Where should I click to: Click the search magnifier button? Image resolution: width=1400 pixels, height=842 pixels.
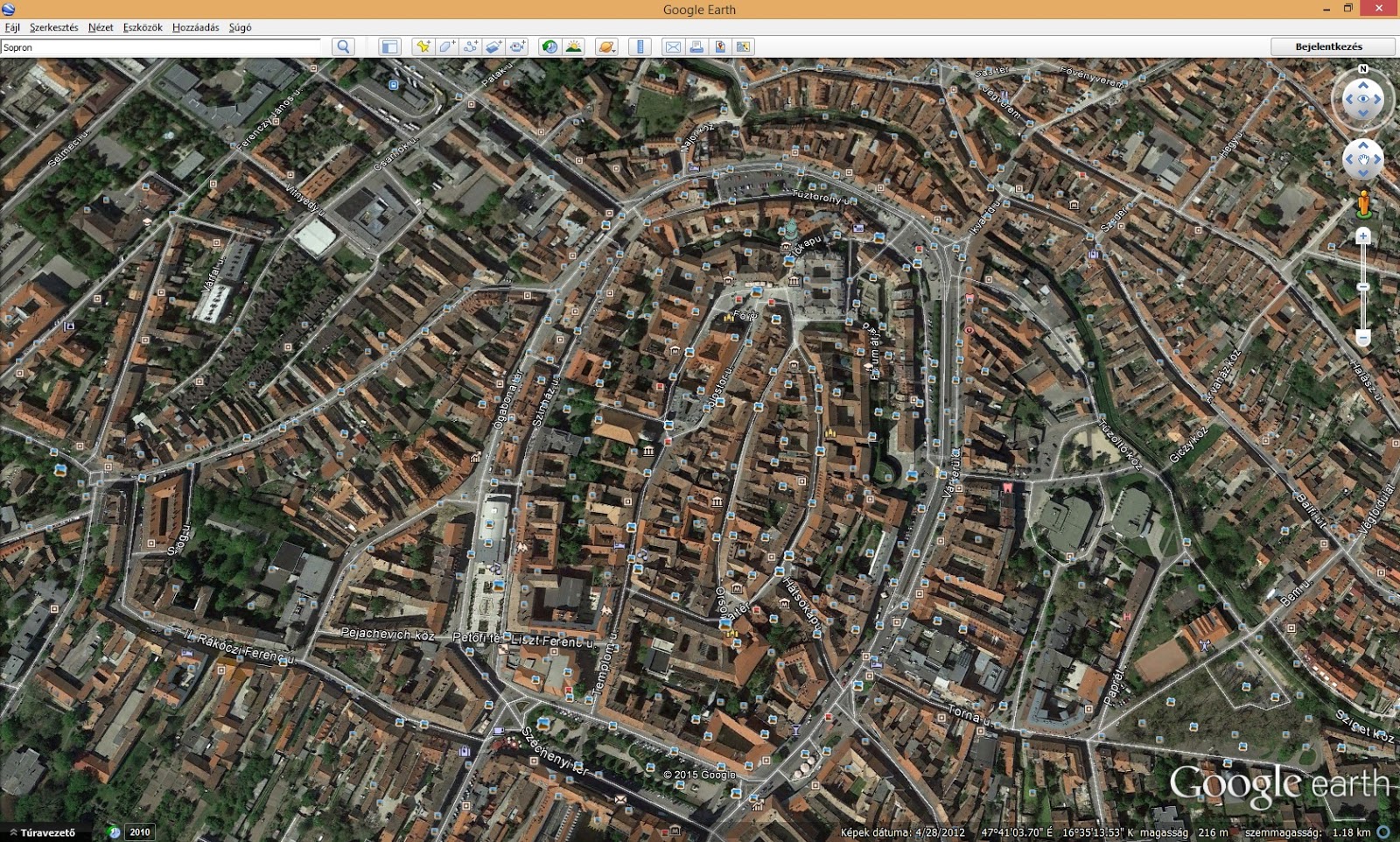pos(343,47)
